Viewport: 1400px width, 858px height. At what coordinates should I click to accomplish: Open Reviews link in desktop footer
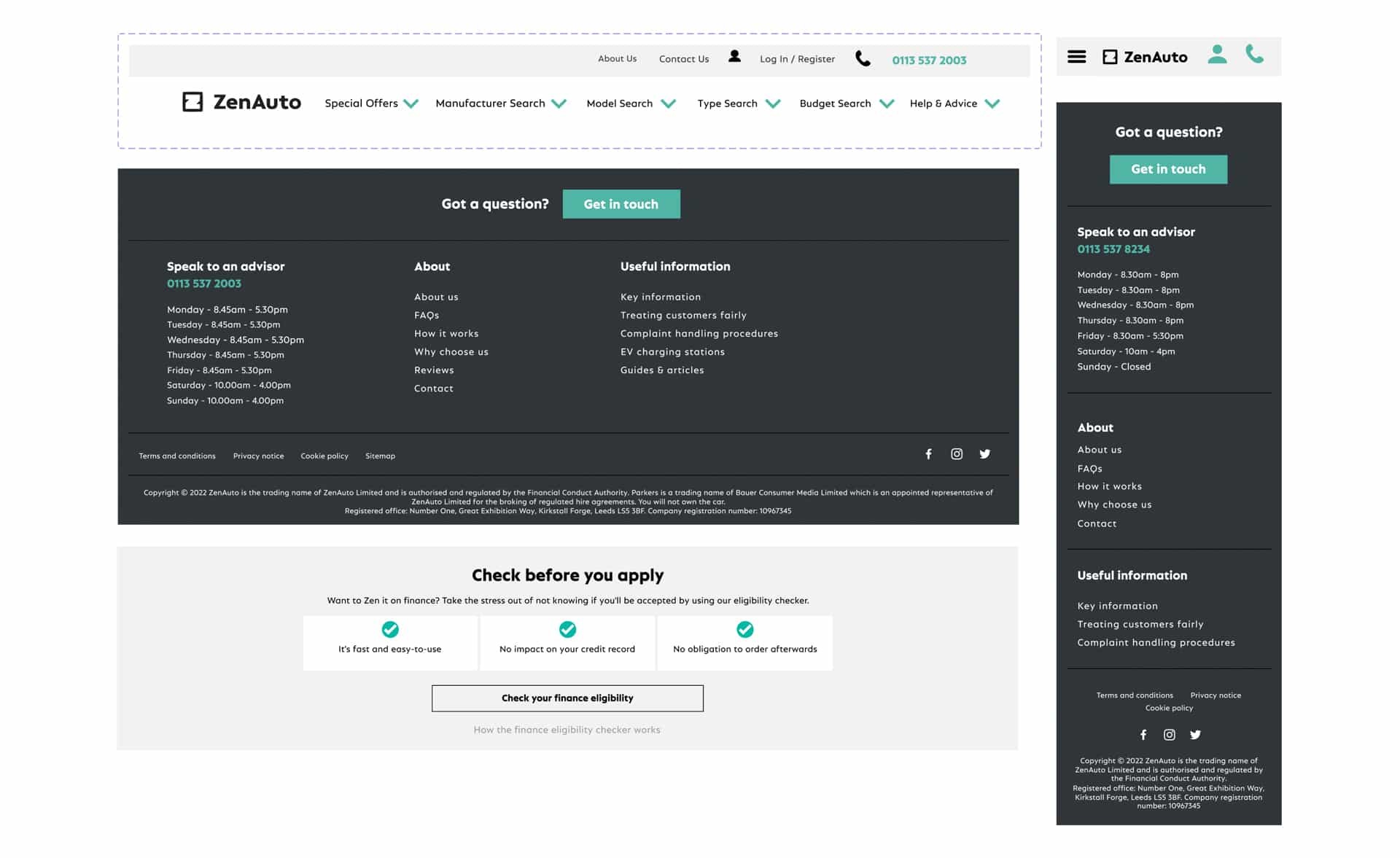[x=434, y=370]
